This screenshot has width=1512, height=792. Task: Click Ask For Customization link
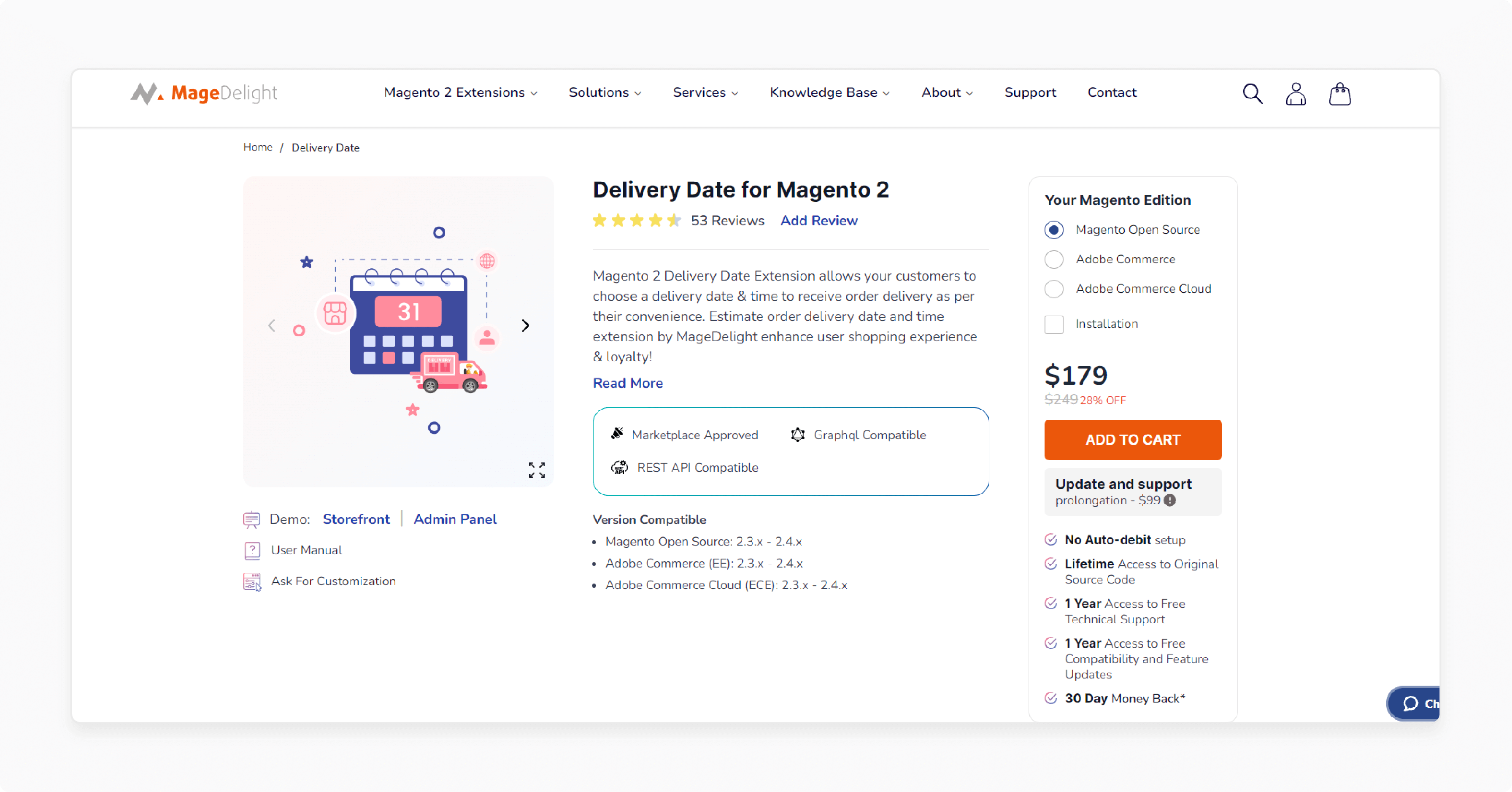(x=333, y=581)
